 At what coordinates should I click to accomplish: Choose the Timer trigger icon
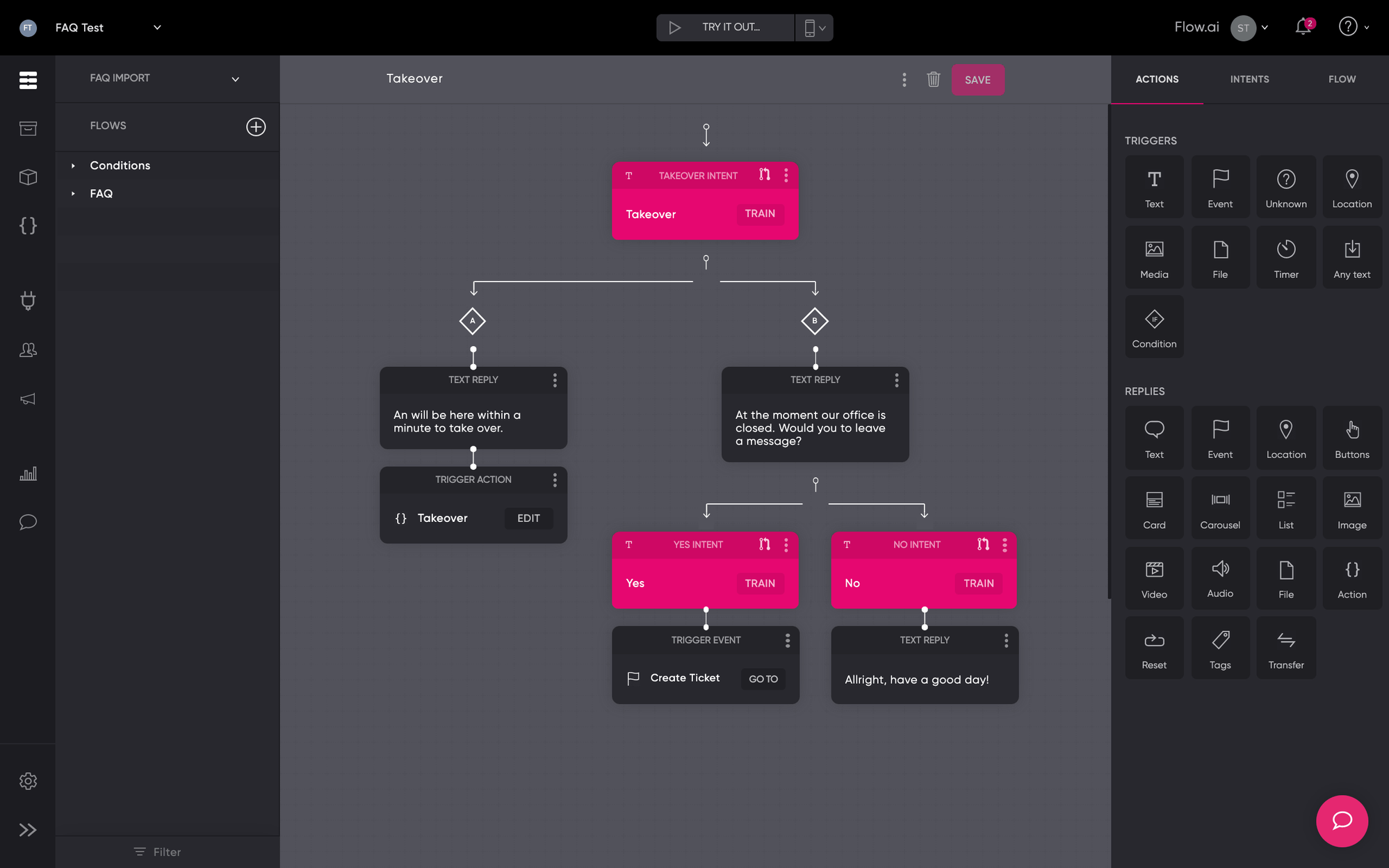[1285, 257]
